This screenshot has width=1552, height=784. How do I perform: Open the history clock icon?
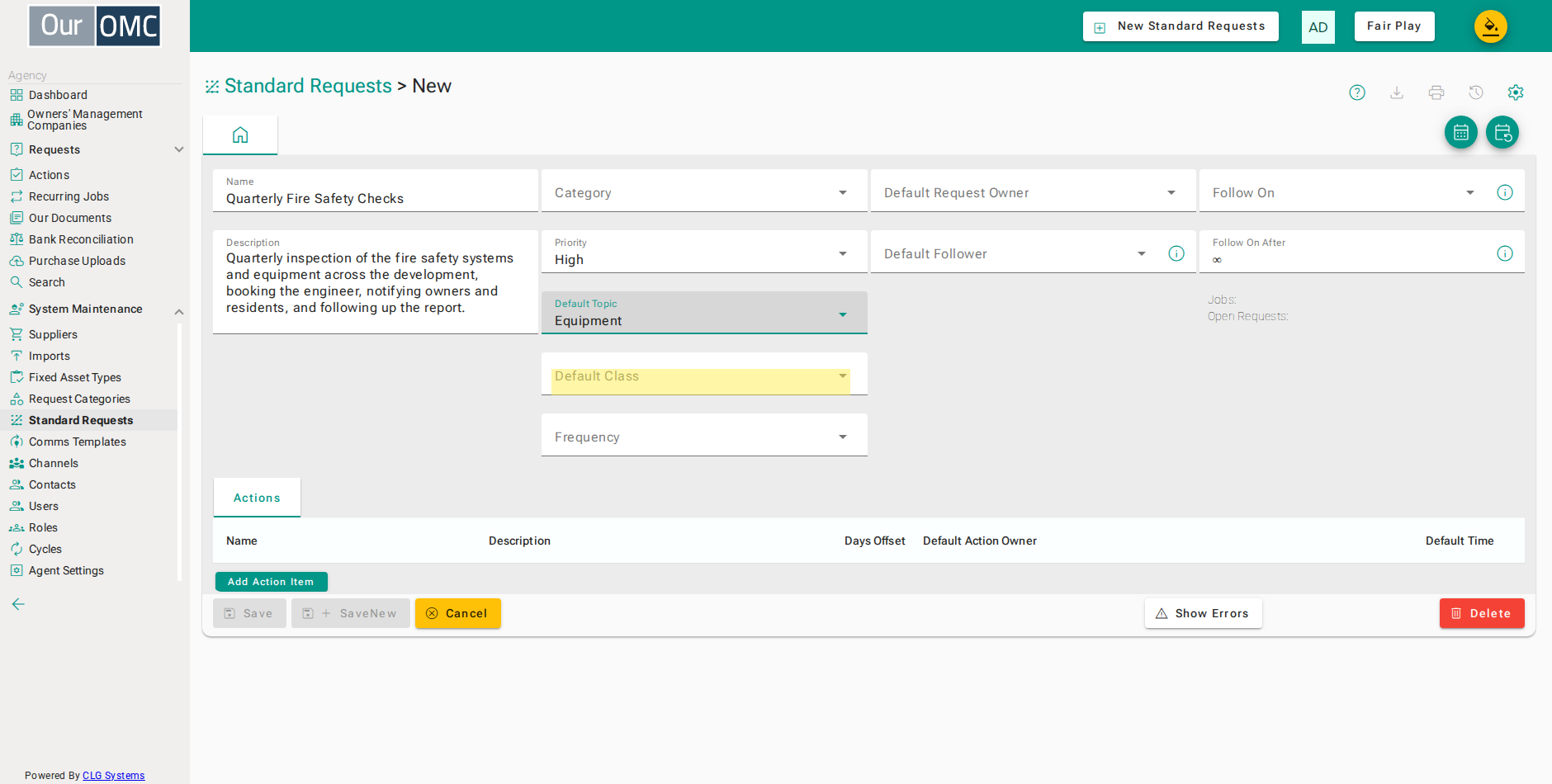1476,92
